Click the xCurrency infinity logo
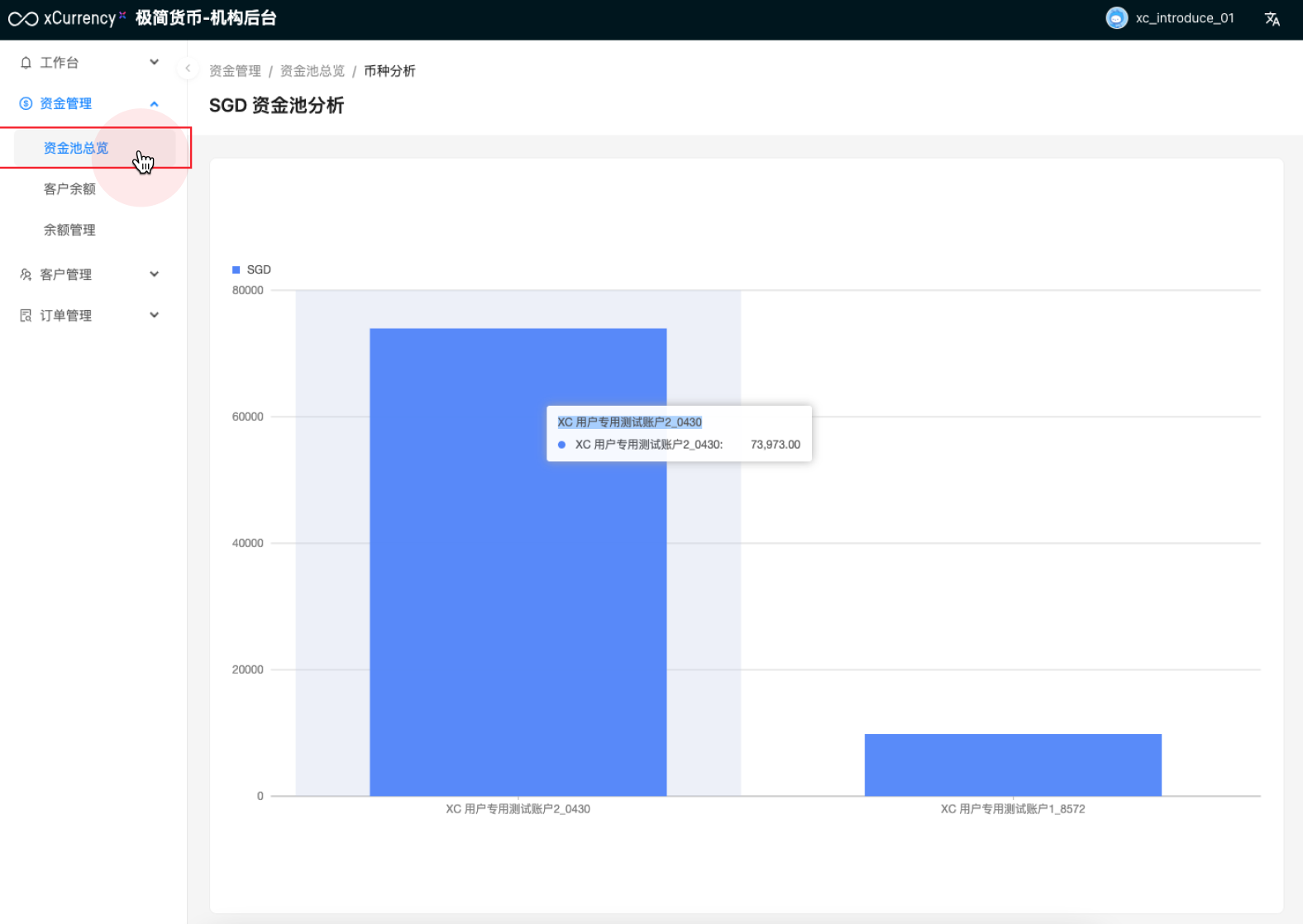The image size is (1303, 924). (x=23, y=19)
